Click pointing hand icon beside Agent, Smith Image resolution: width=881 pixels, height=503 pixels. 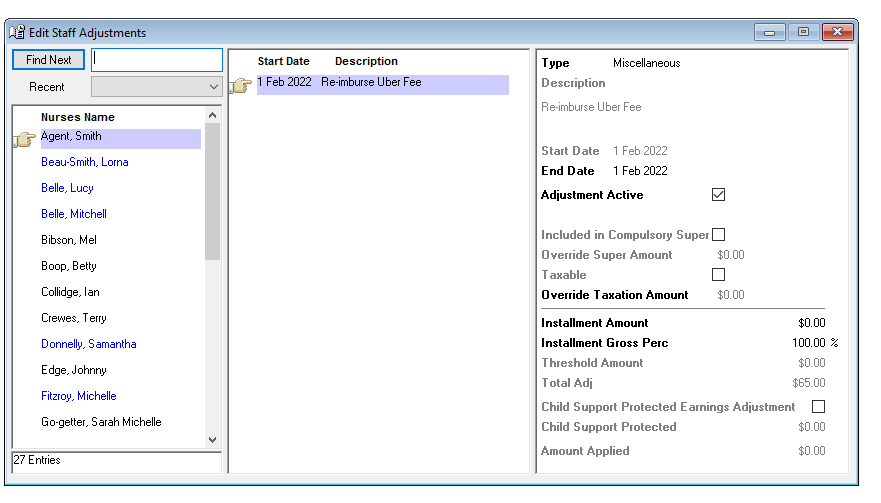(x=25, y=139)
